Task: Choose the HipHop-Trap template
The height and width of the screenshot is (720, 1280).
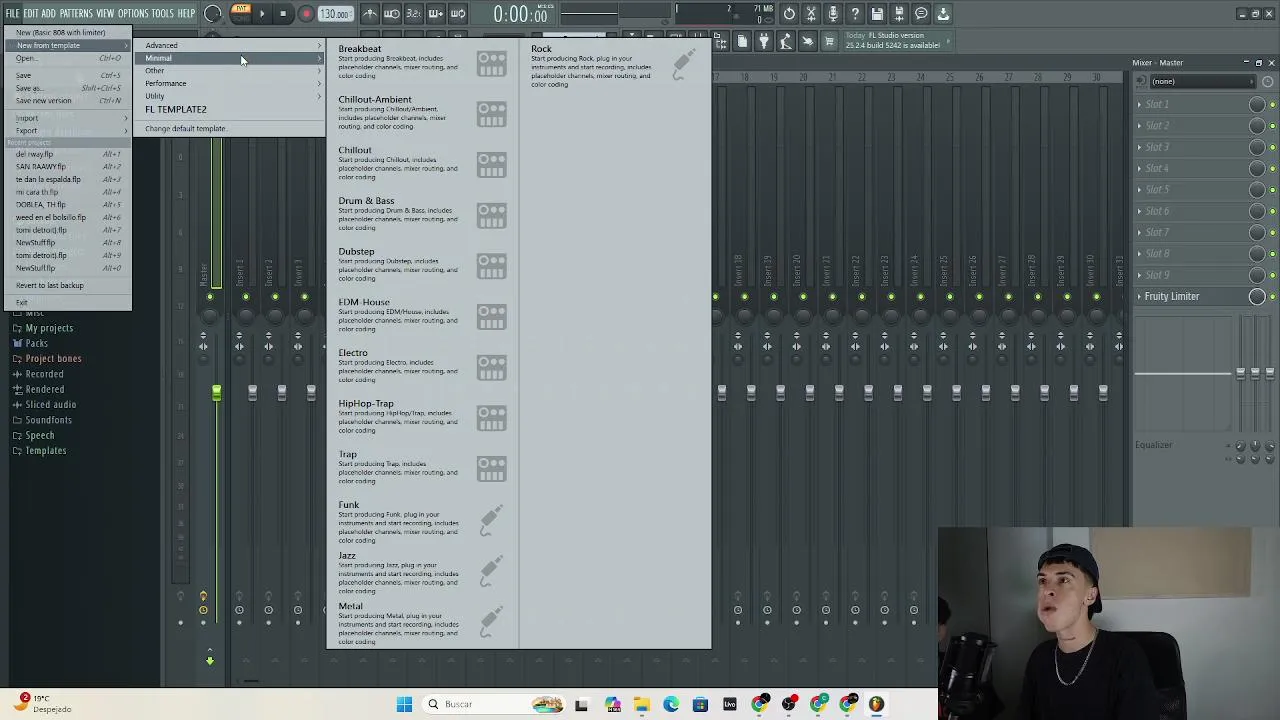Action: (x=422, y=416)
